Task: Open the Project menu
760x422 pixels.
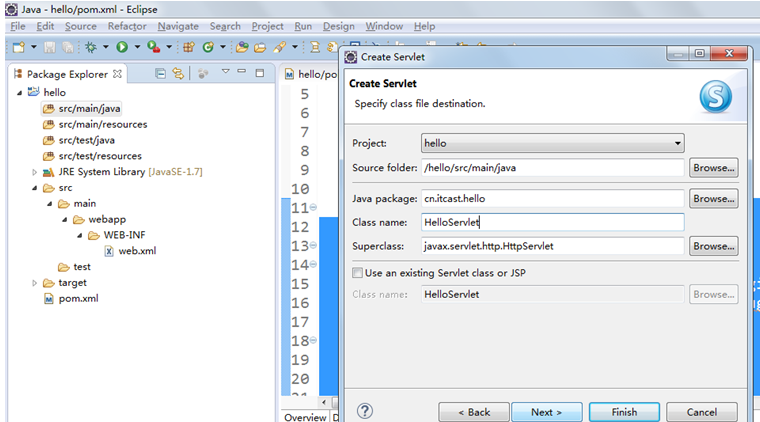Action: click(x=267, y=26)
